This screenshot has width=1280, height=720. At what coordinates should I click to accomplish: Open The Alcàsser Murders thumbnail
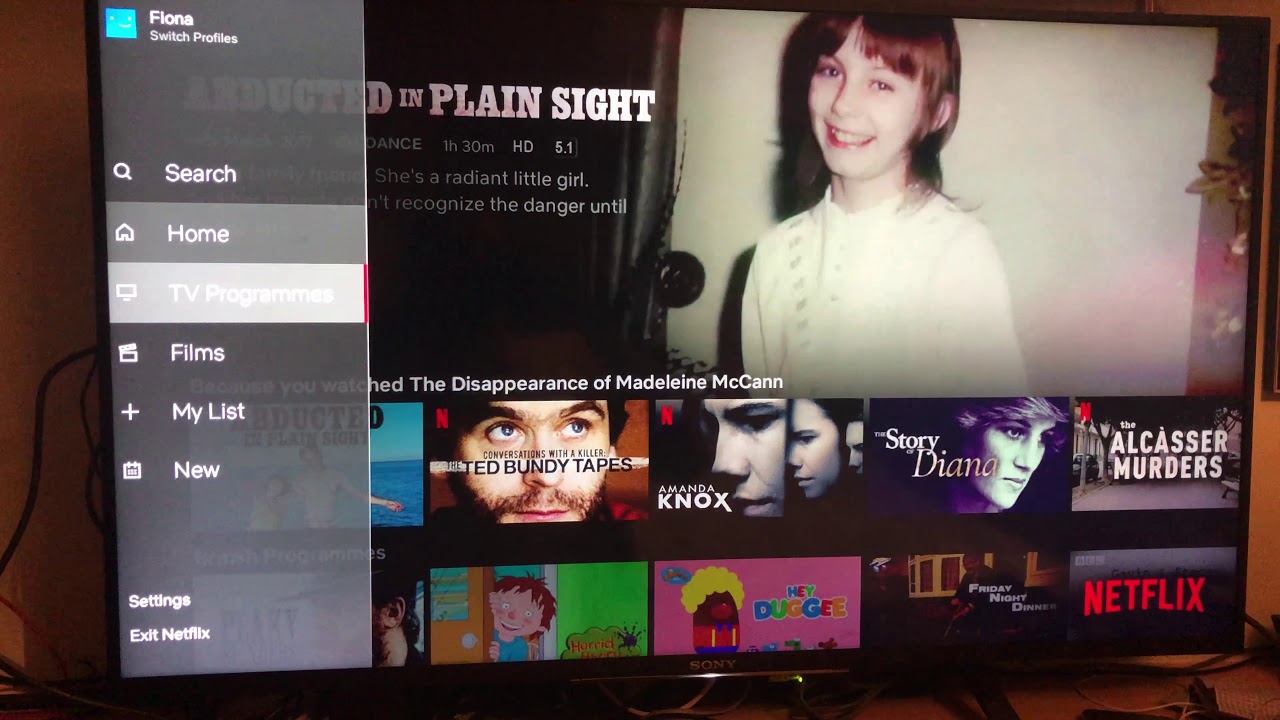tap(1156, 453)
